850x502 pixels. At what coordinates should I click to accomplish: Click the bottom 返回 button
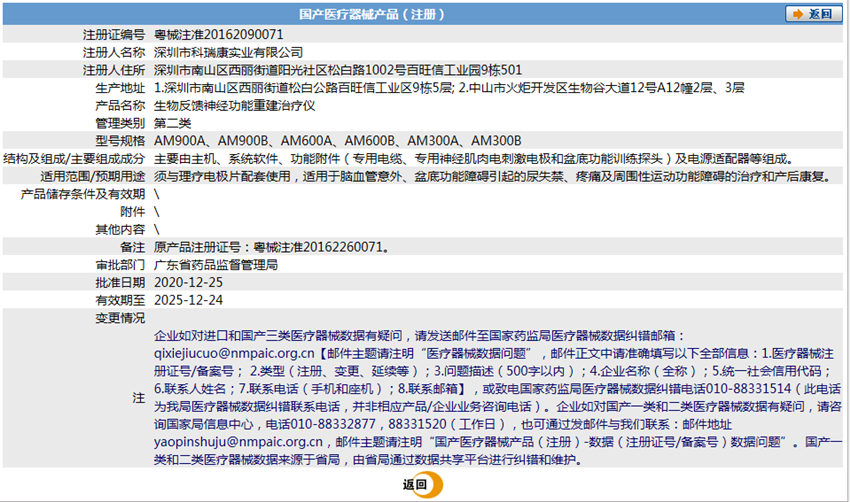tap(416, 485)
